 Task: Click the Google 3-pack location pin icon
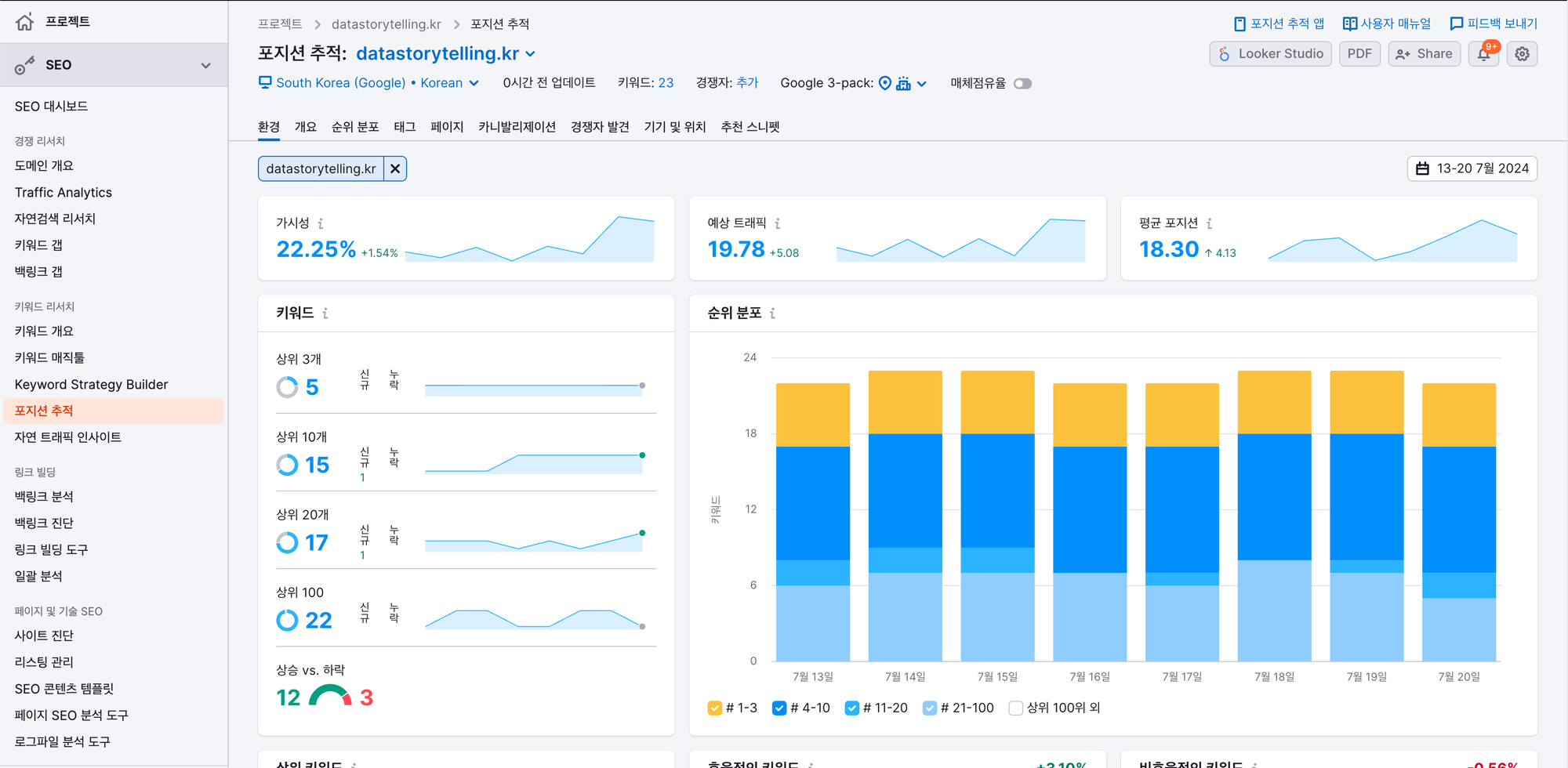pyautogui.click(x=885, y=83)
